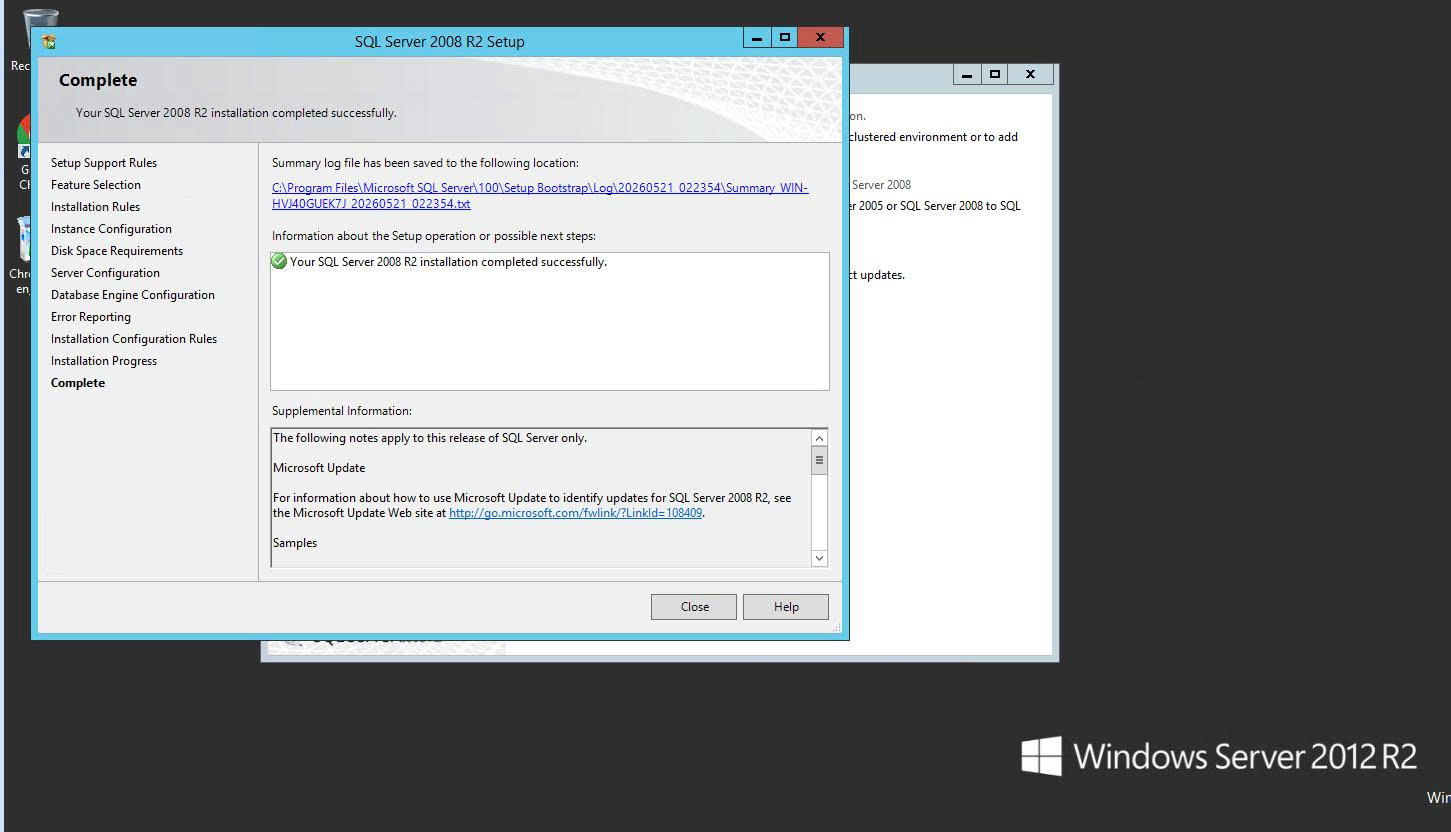1451x832 pixels.
Task: Minimize the background installation center window
Action: [x=966, y=75]
